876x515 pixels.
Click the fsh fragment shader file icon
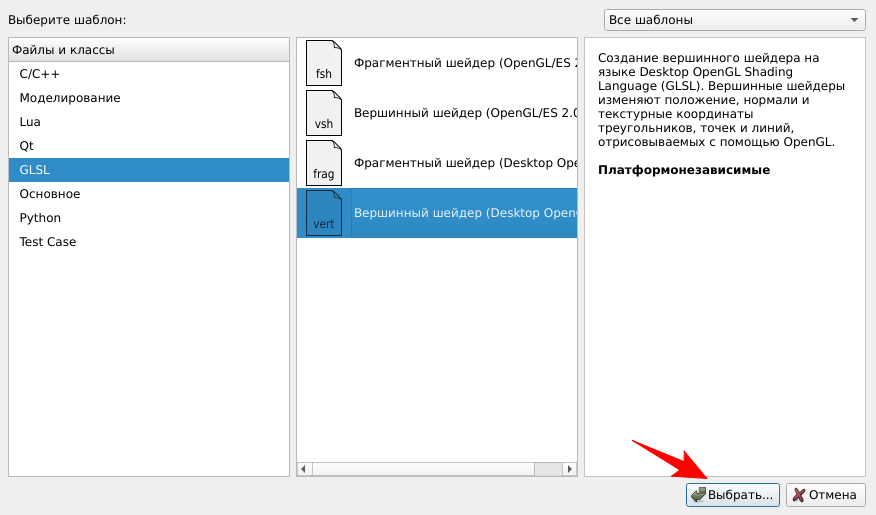[x=323, y=63]
